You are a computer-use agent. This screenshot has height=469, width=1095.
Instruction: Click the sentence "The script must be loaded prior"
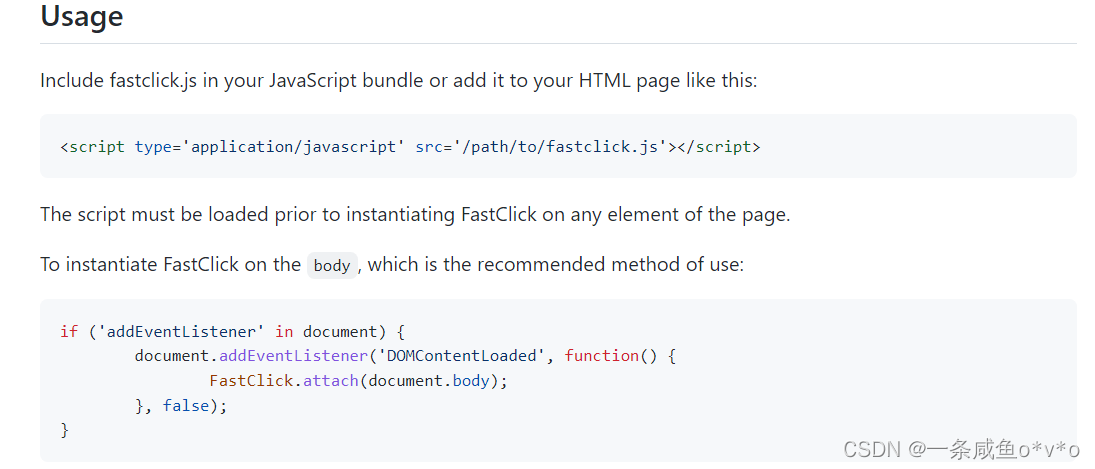(415, 214)
